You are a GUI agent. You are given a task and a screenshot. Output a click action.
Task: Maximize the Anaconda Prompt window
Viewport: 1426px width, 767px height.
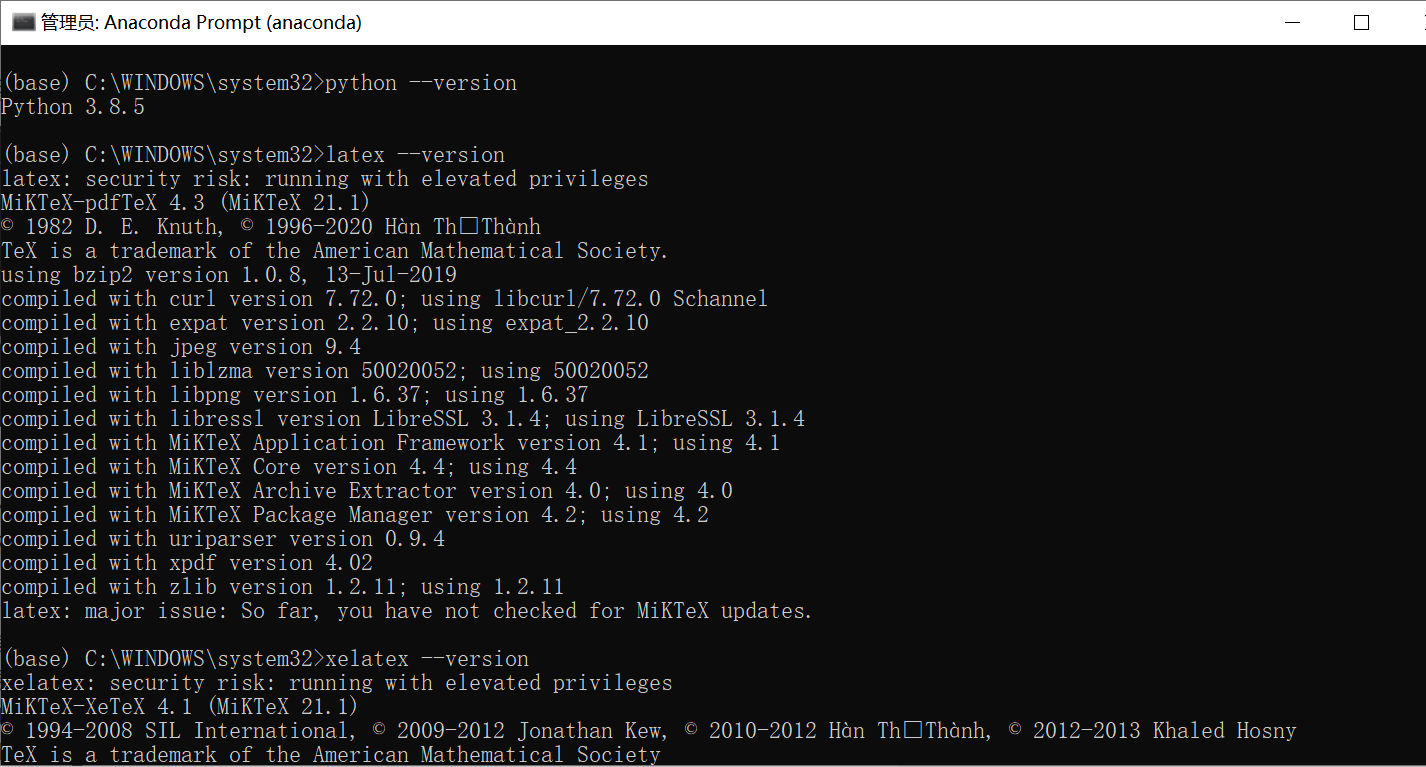(1361, 22)
